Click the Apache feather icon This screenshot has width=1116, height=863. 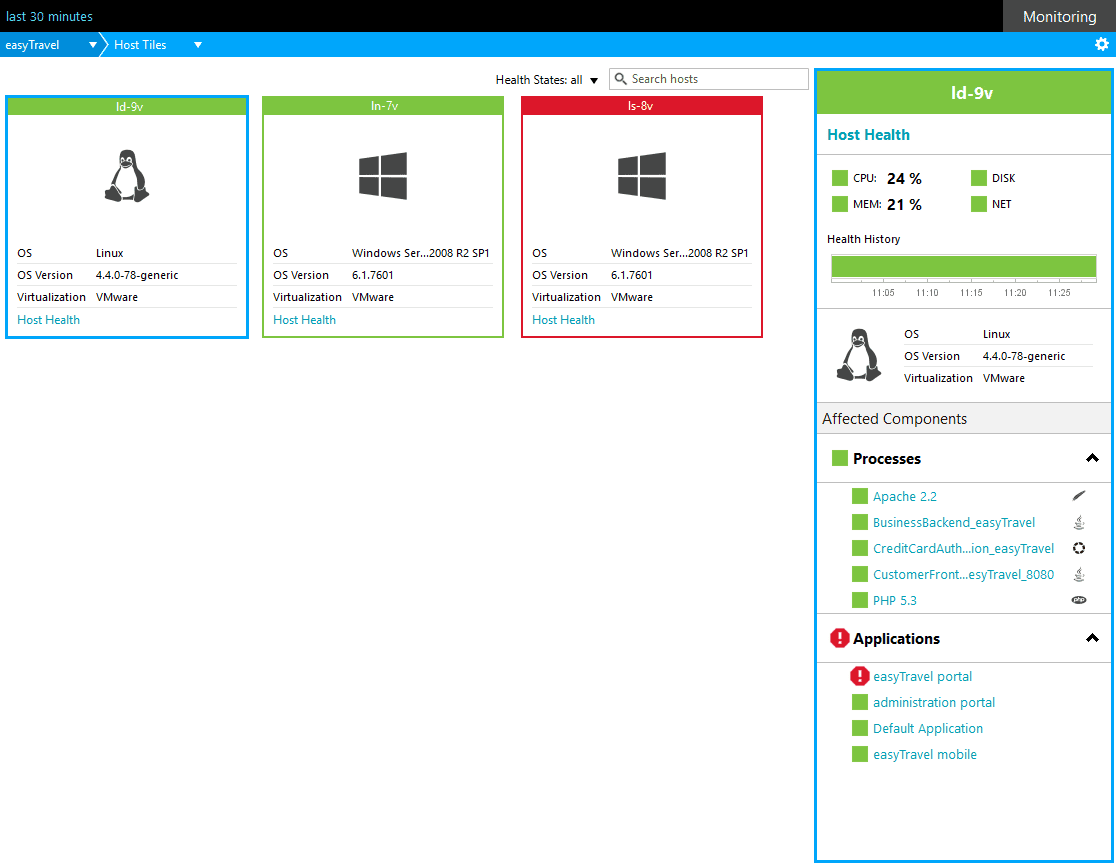(1079, 496)
